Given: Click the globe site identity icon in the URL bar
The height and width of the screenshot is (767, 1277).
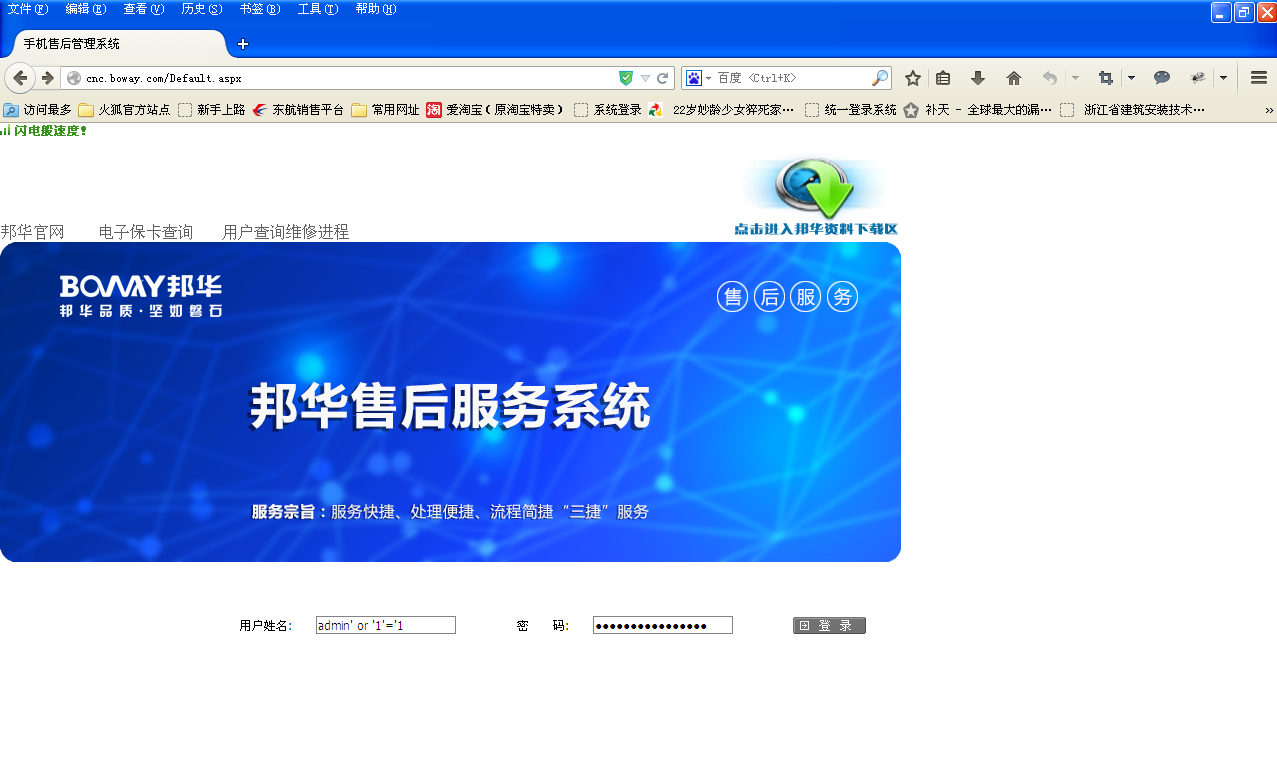Looking at the screenshot, I should [x=74, y=78].
